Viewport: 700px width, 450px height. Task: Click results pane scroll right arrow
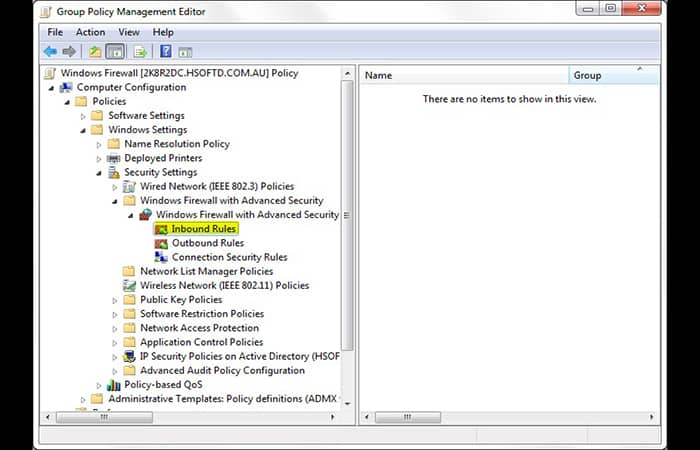(651, 417)
